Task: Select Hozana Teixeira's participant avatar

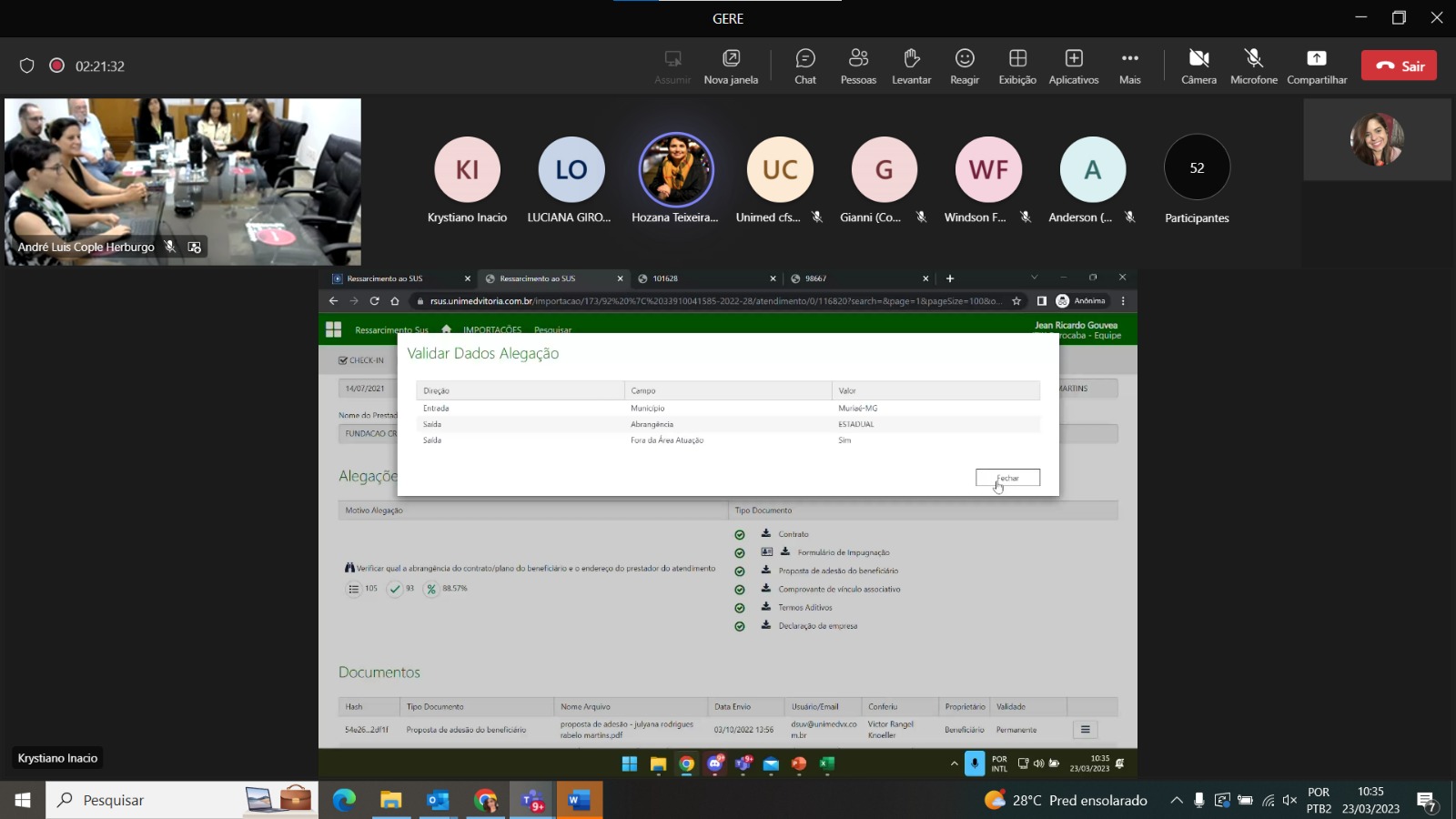Action: 676,170
